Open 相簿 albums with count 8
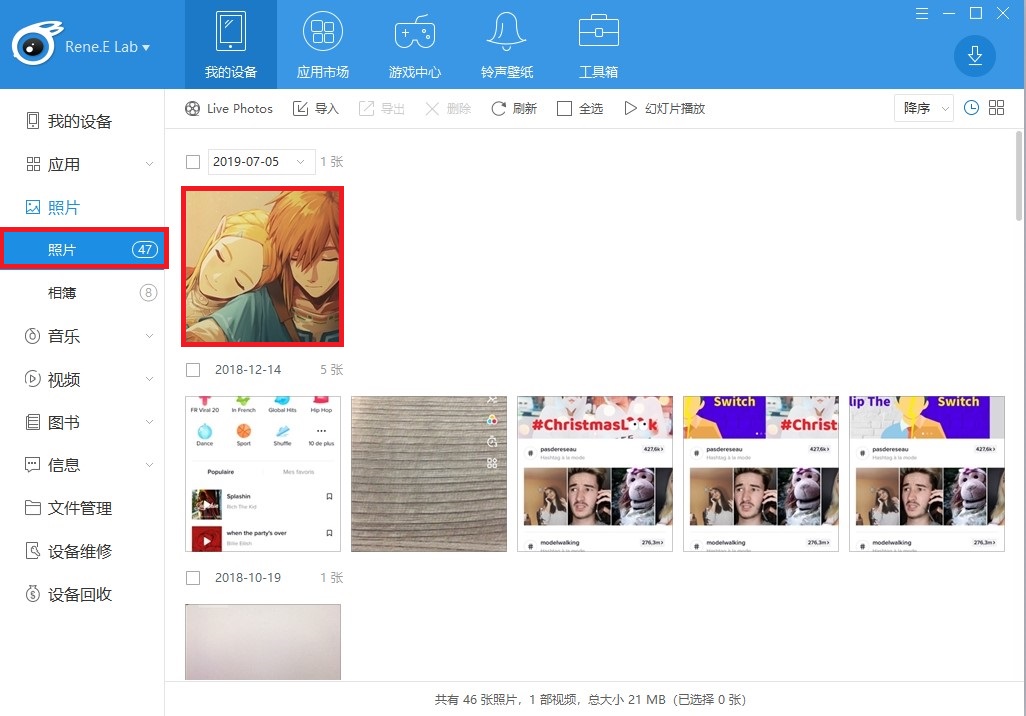Image resolution: width=1026 pixels, height=716 pixels. pyautogui.click(x=82, y=293)
